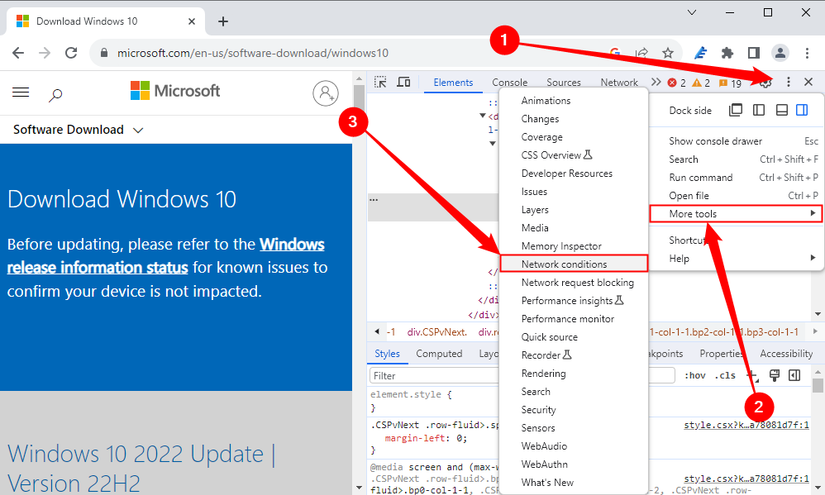Choose Run command menu entry
825x495 pixels.
[736, 177]
